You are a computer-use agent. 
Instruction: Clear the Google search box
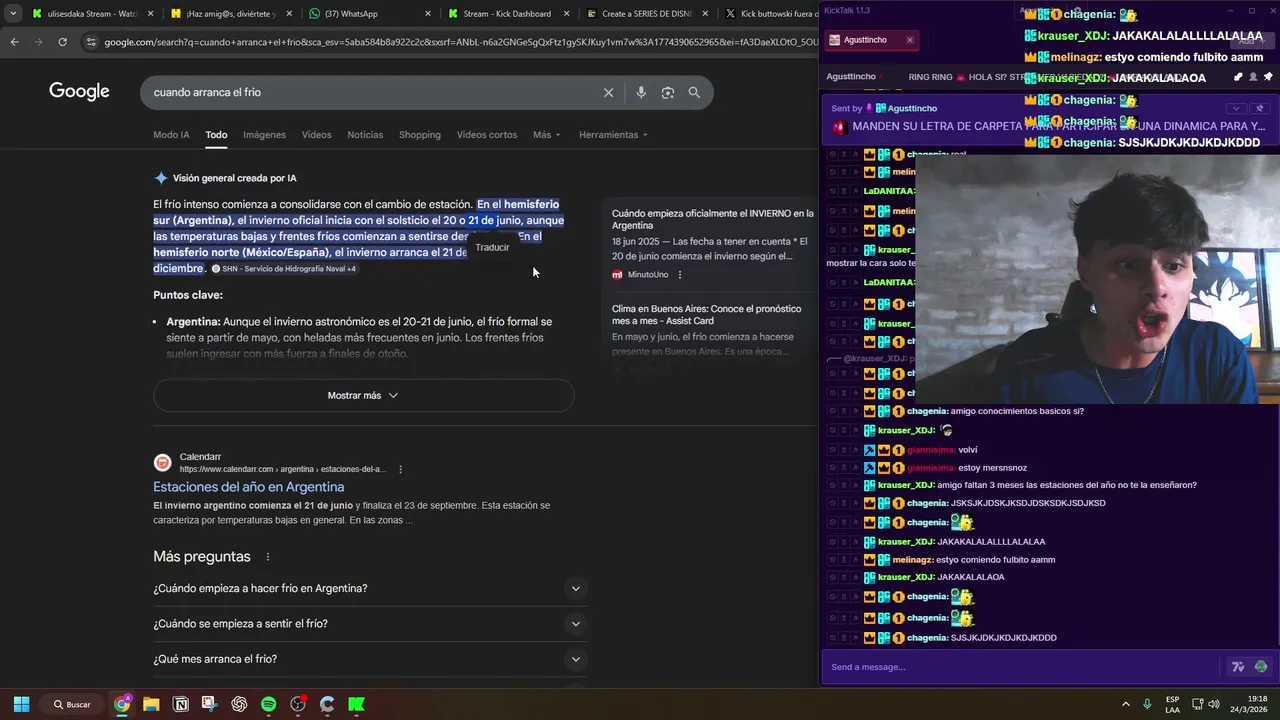[608, 92]
